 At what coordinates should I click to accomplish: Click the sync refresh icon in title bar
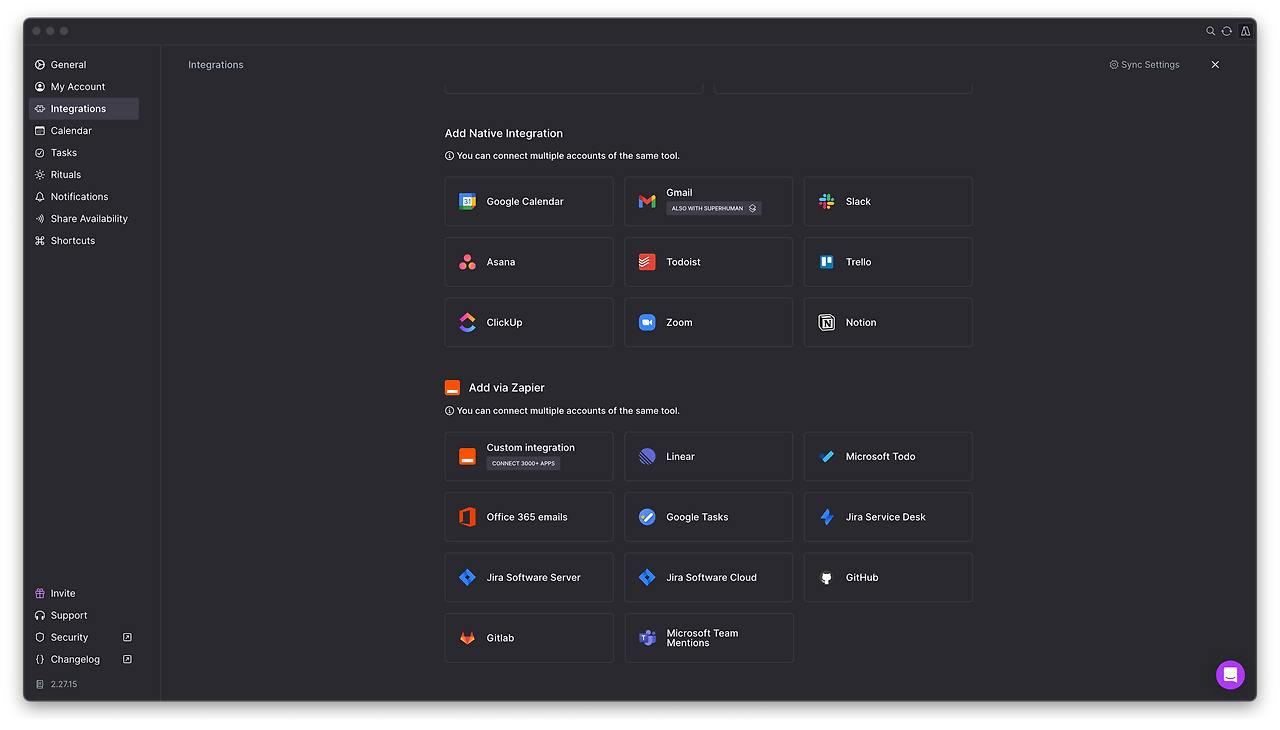[1227, 31]
